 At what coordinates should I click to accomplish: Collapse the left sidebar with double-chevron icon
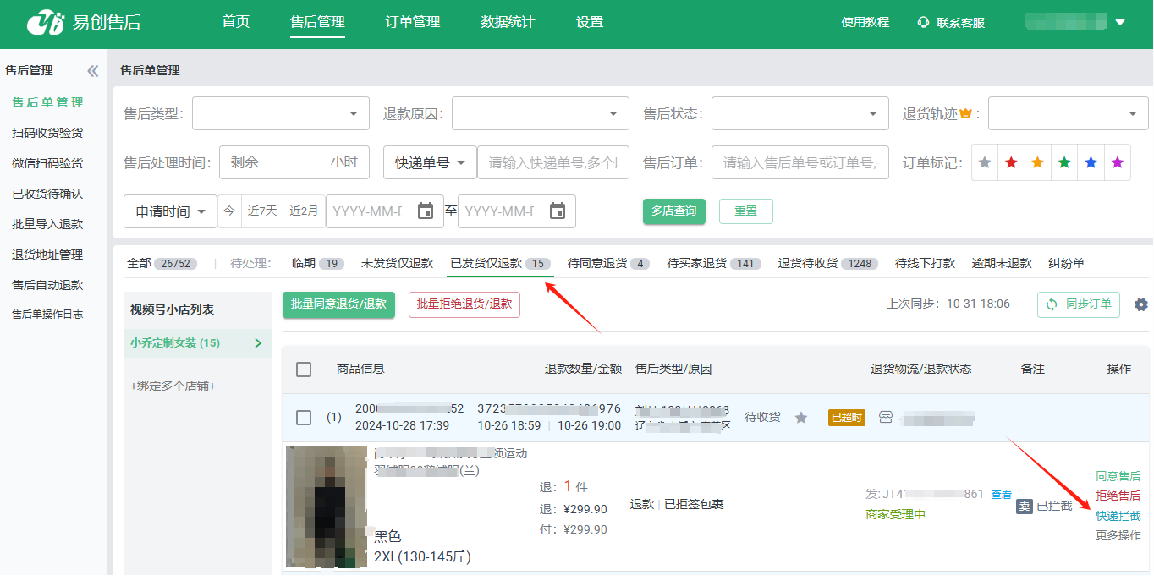point(93,71)
